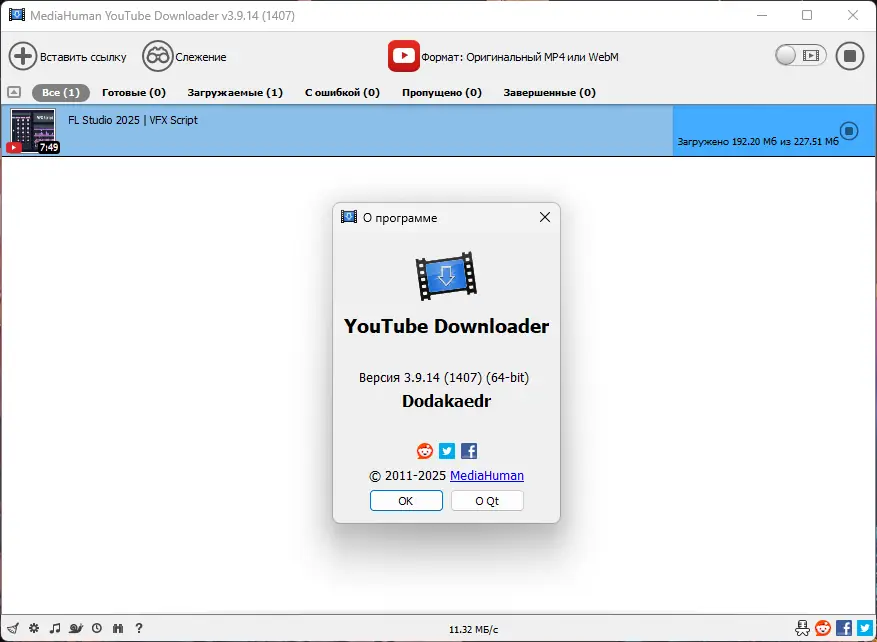The image size is (877, 642).
Task: Maximize the MediaHuman YouTube Downloader window
Action: click(x=807, y=15)
